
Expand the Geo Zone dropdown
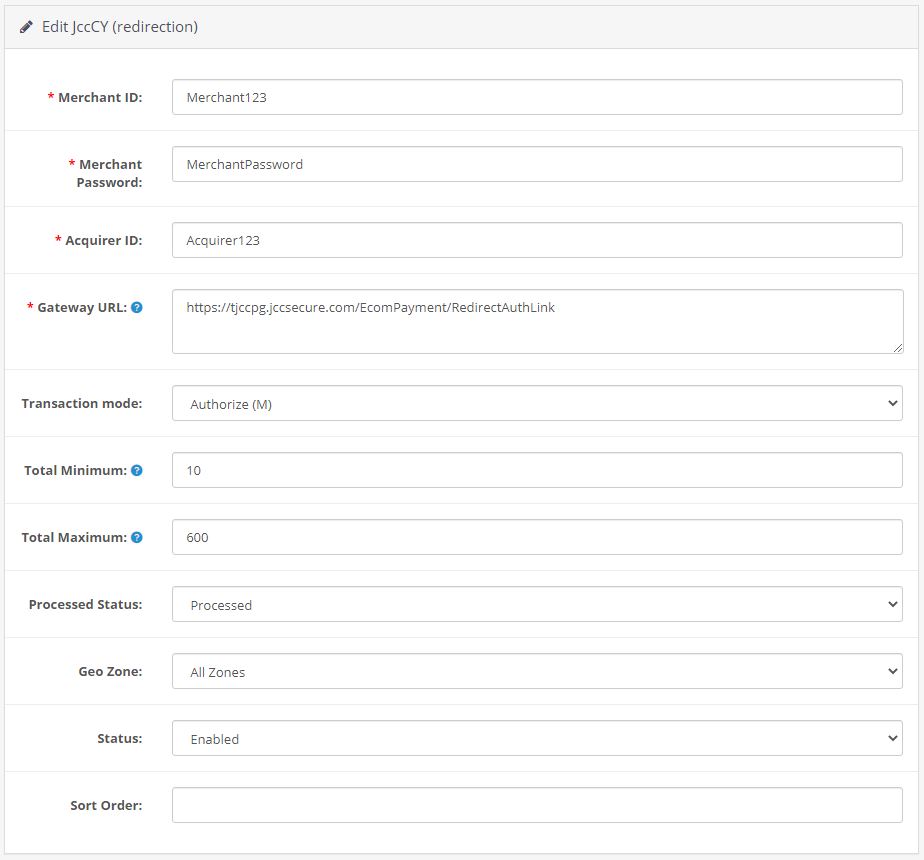(537, 671)
